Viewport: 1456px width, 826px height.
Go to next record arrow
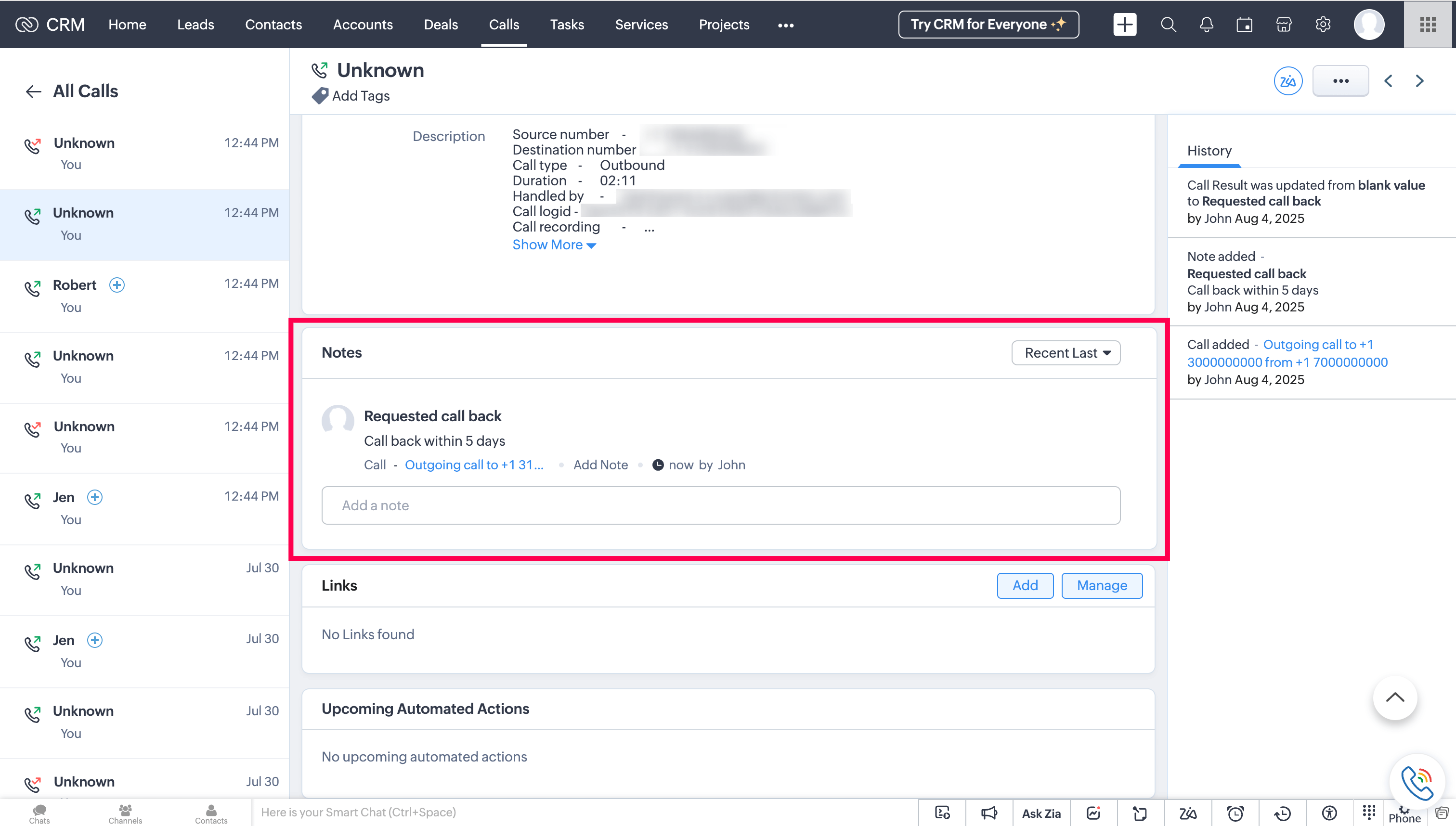pyautogui.click(x=1419, y=81)
